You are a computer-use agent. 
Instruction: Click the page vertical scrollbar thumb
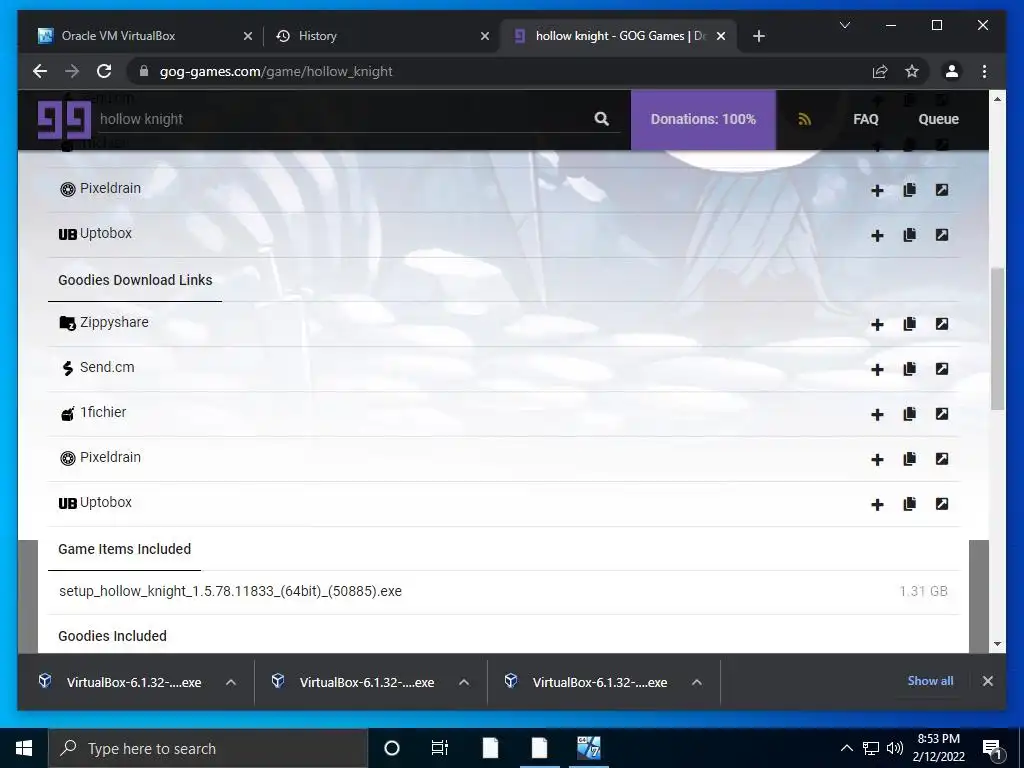pyautogui.click(x=997, y=338)
